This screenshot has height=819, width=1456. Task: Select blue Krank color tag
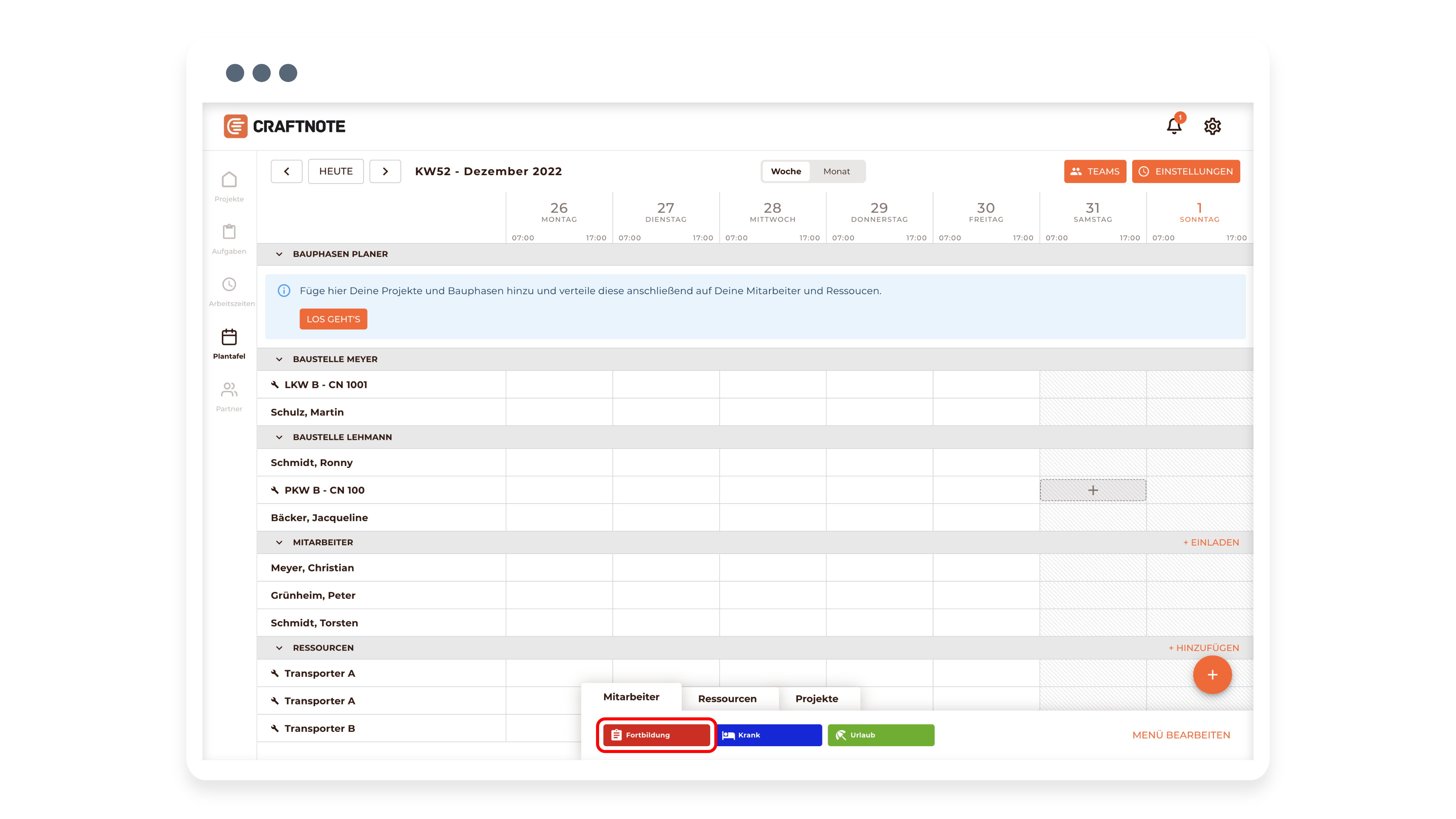click(x=769, y=735)
